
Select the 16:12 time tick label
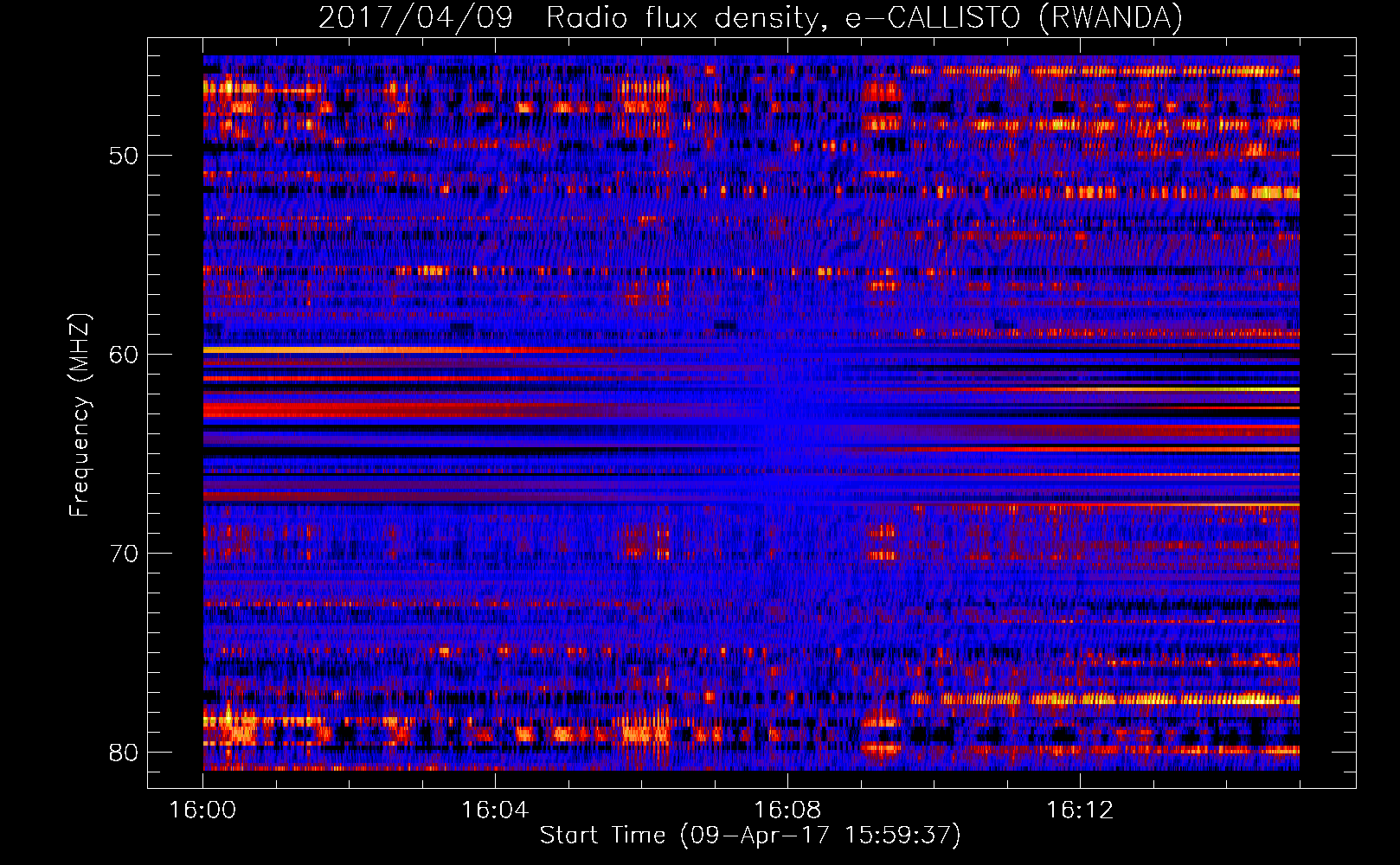click(1080, 811)
